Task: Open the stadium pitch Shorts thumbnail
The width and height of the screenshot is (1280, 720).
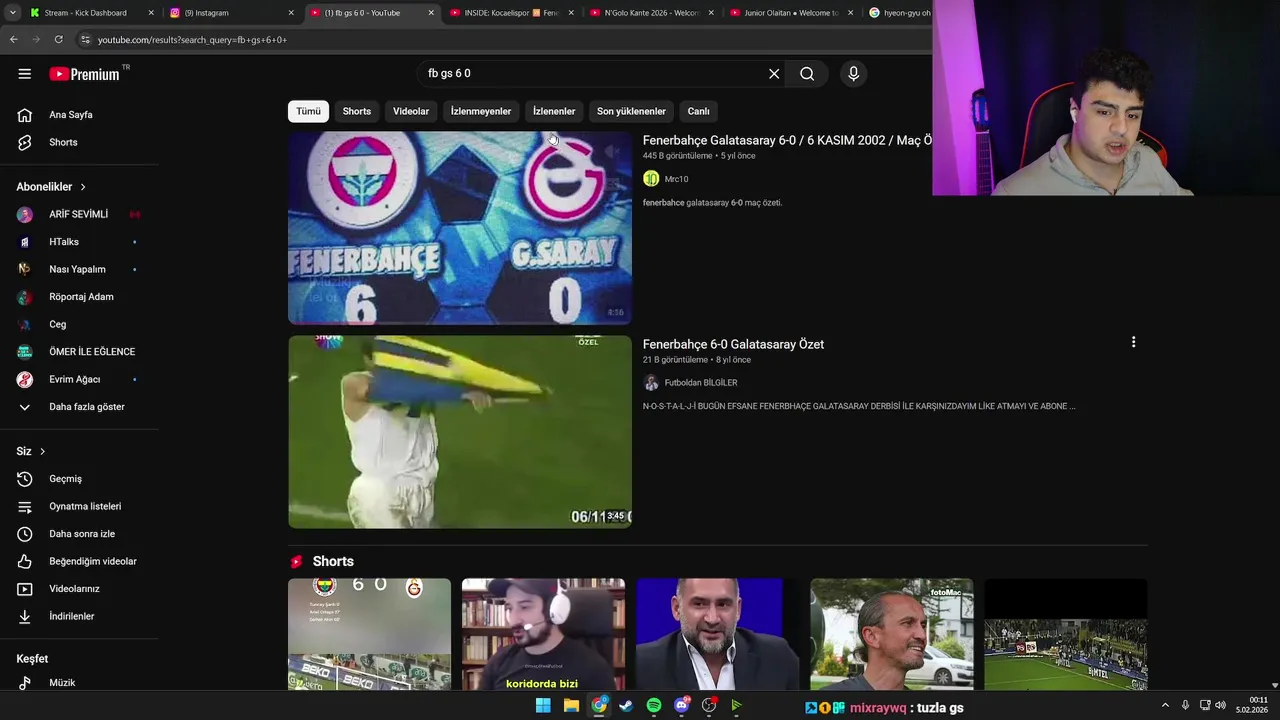Action: coord(1065,634)
